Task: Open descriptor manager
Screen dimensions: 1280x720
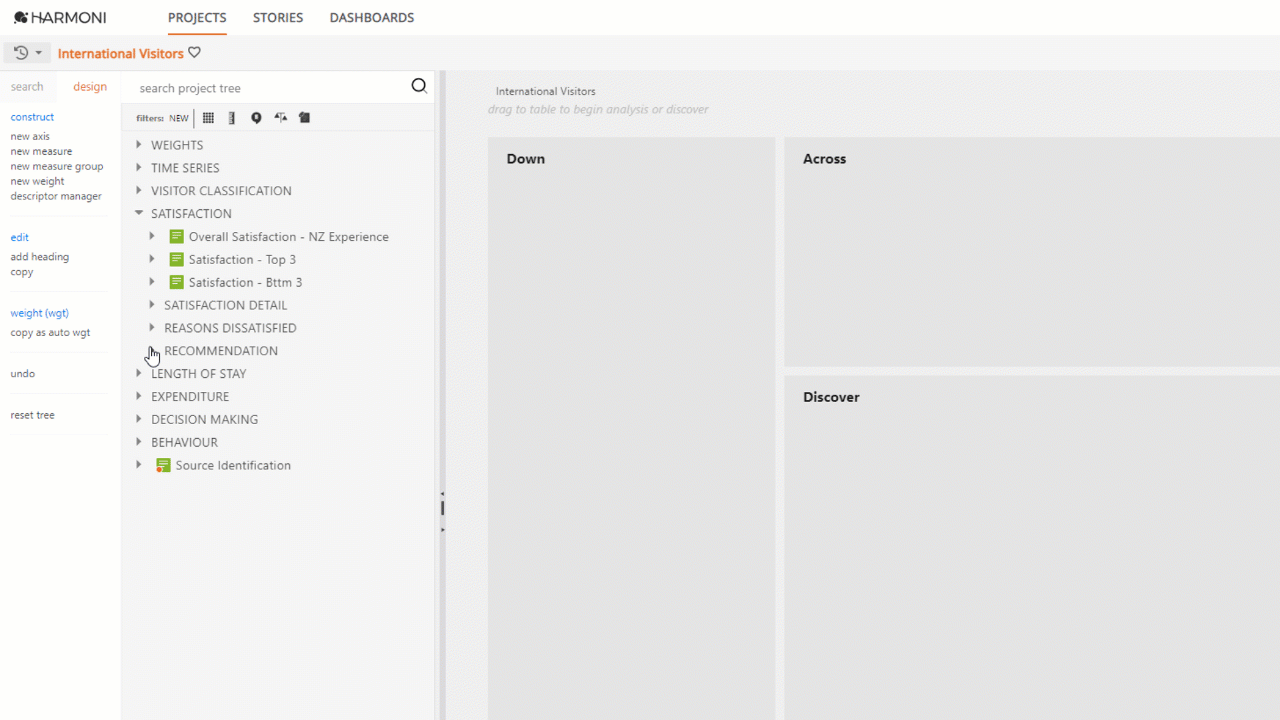Action: (x=56, y=197)
